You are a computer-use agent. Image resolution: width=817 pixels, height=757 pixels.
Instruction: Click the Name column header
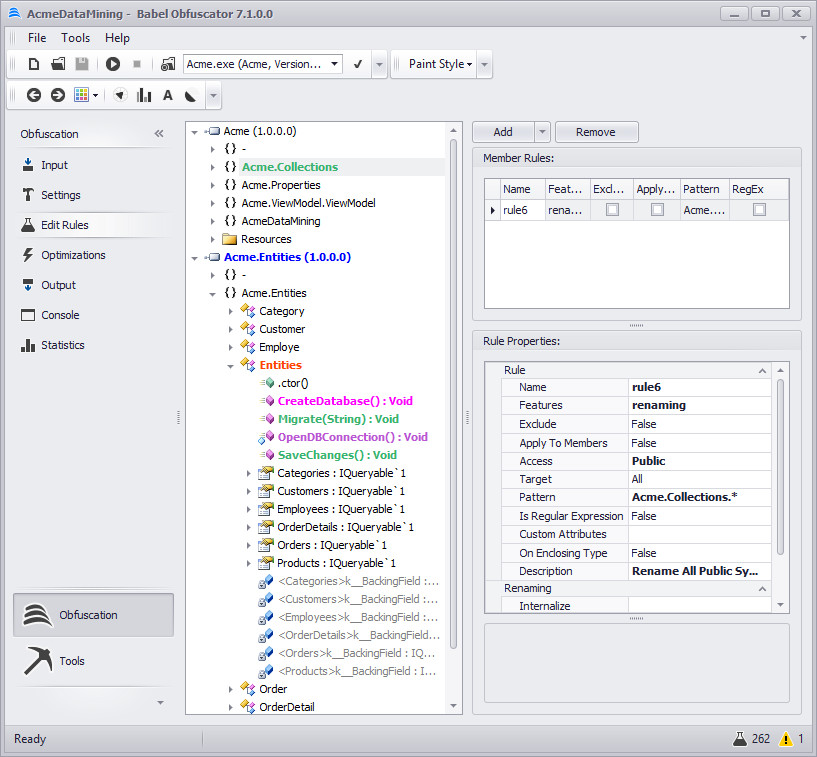pyautogui.click(x=522, y=189)
